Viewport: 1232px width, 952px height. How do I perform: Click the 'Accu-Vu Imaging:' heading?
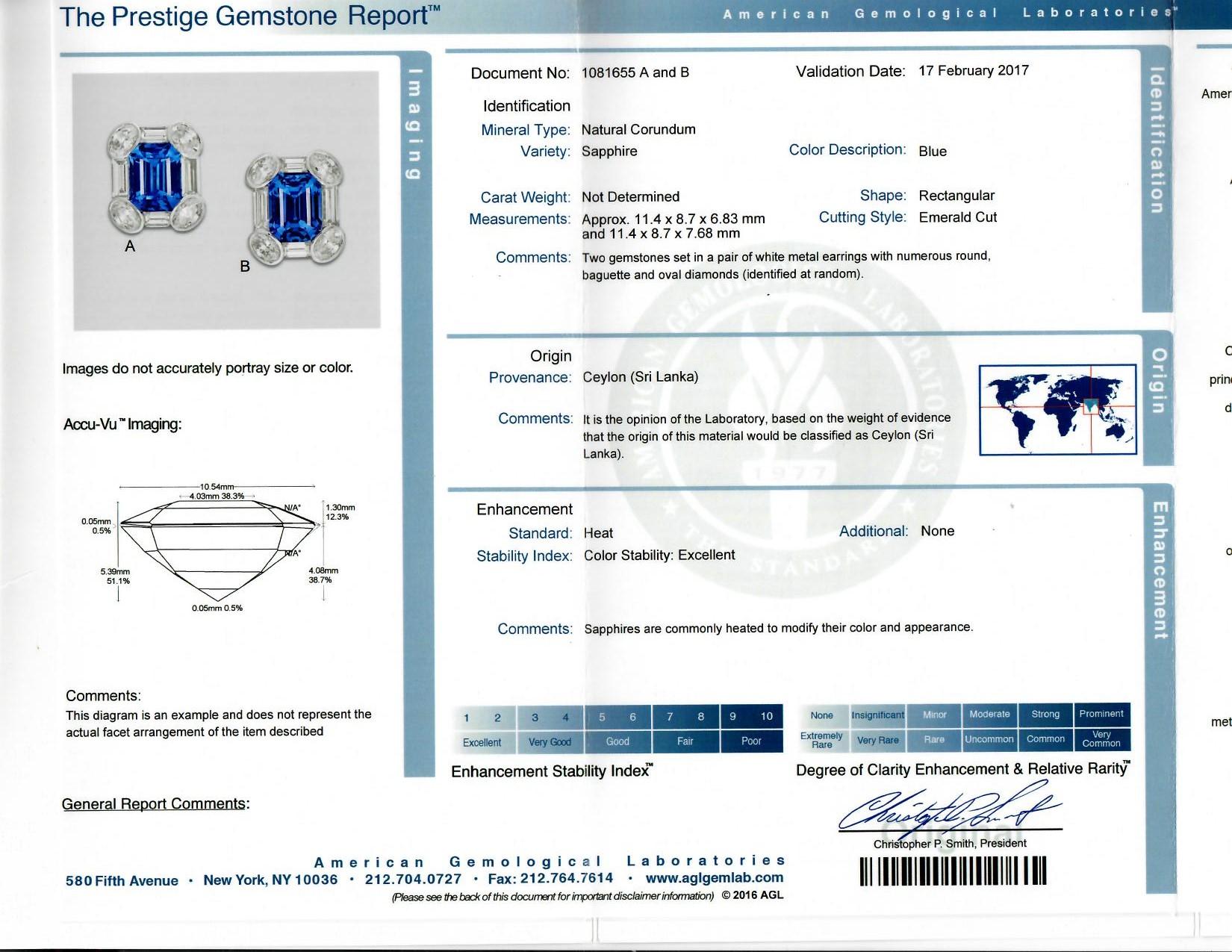[122, 424]
